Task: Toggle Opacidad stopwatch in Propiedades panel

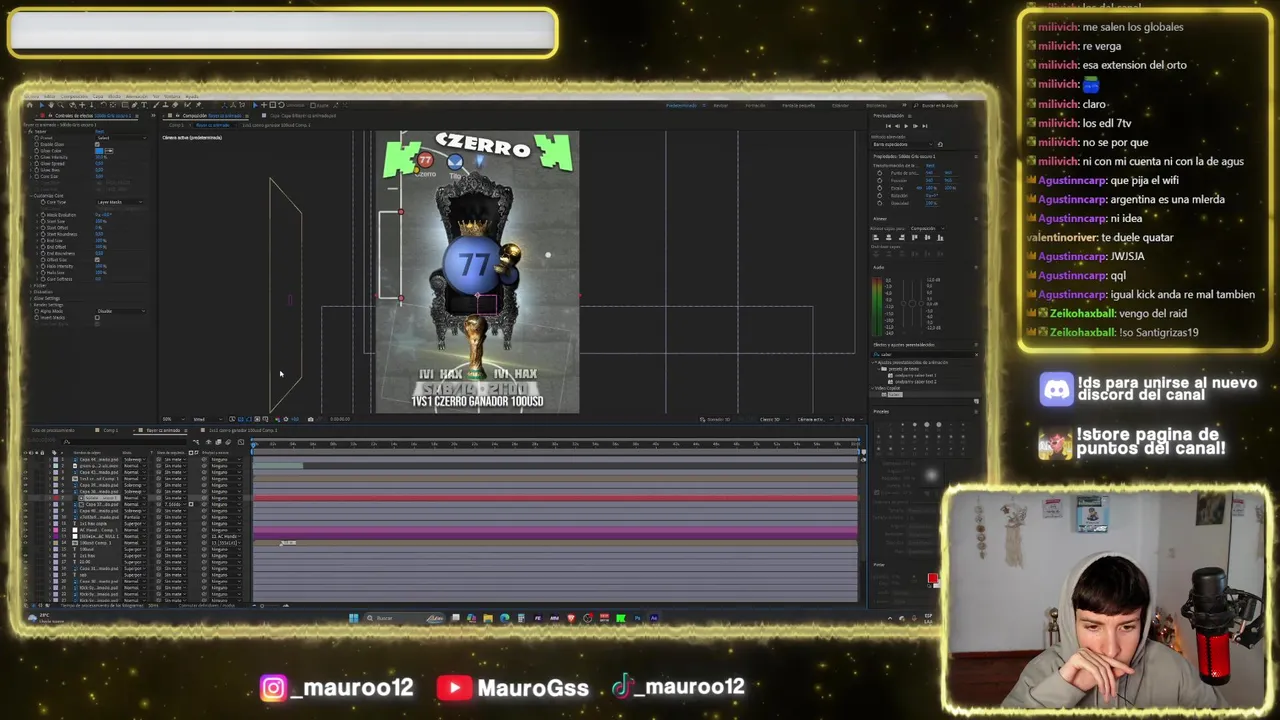Action: (880, 203)
